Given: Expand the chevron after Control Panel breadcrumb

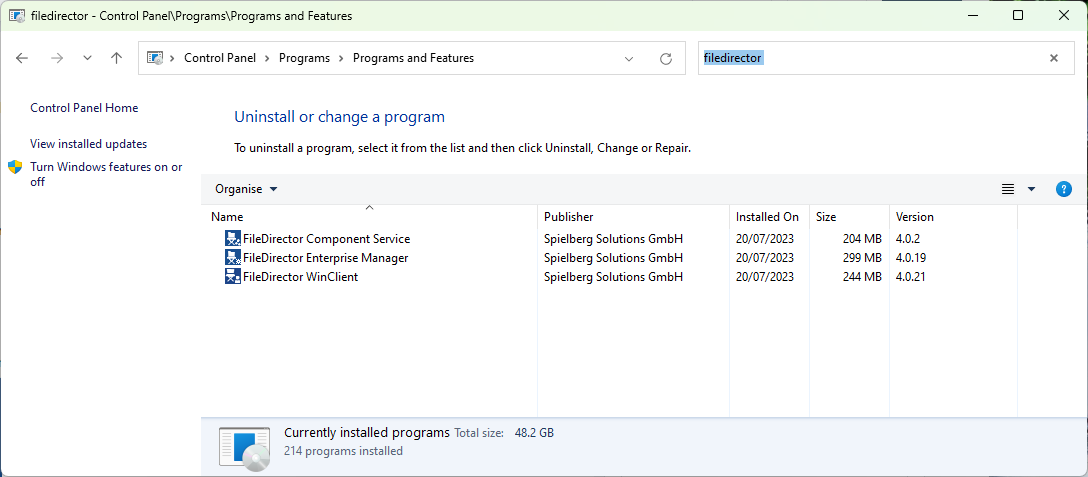Looking at the screenshot, I should point(267,58).
